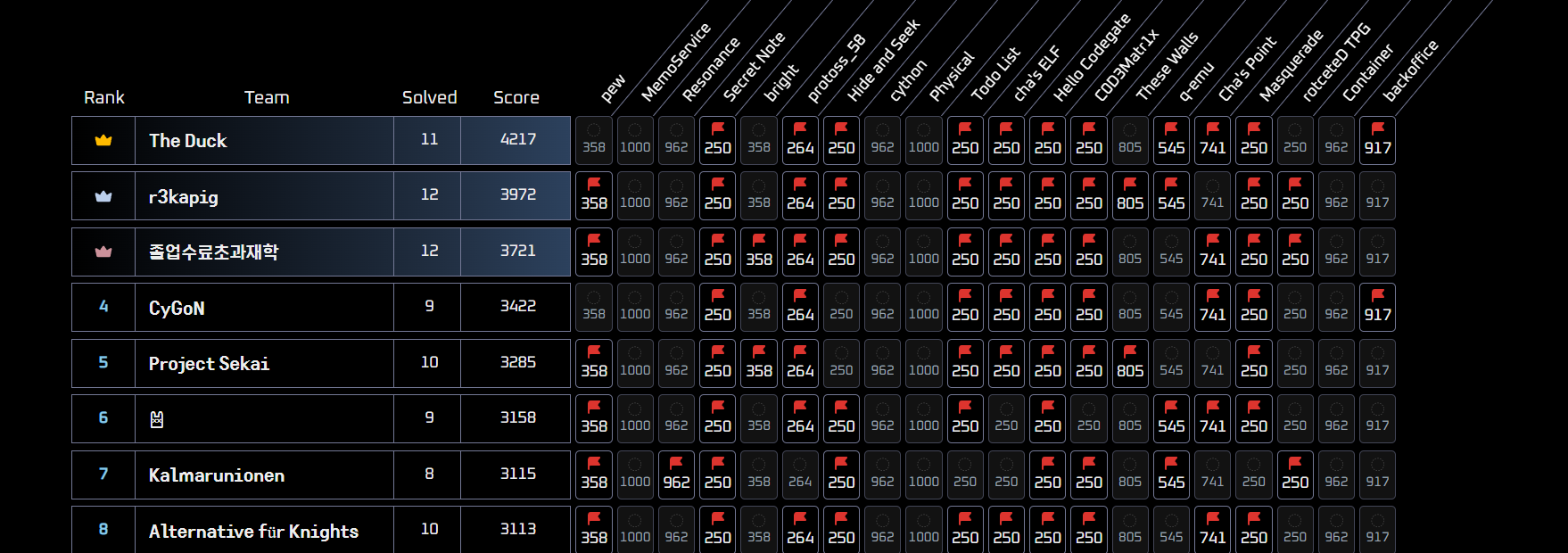Click The Duck's unsolved MemoService 1000 cell
The height and width of the screenshot is (553, 1568).
(635, 140)
